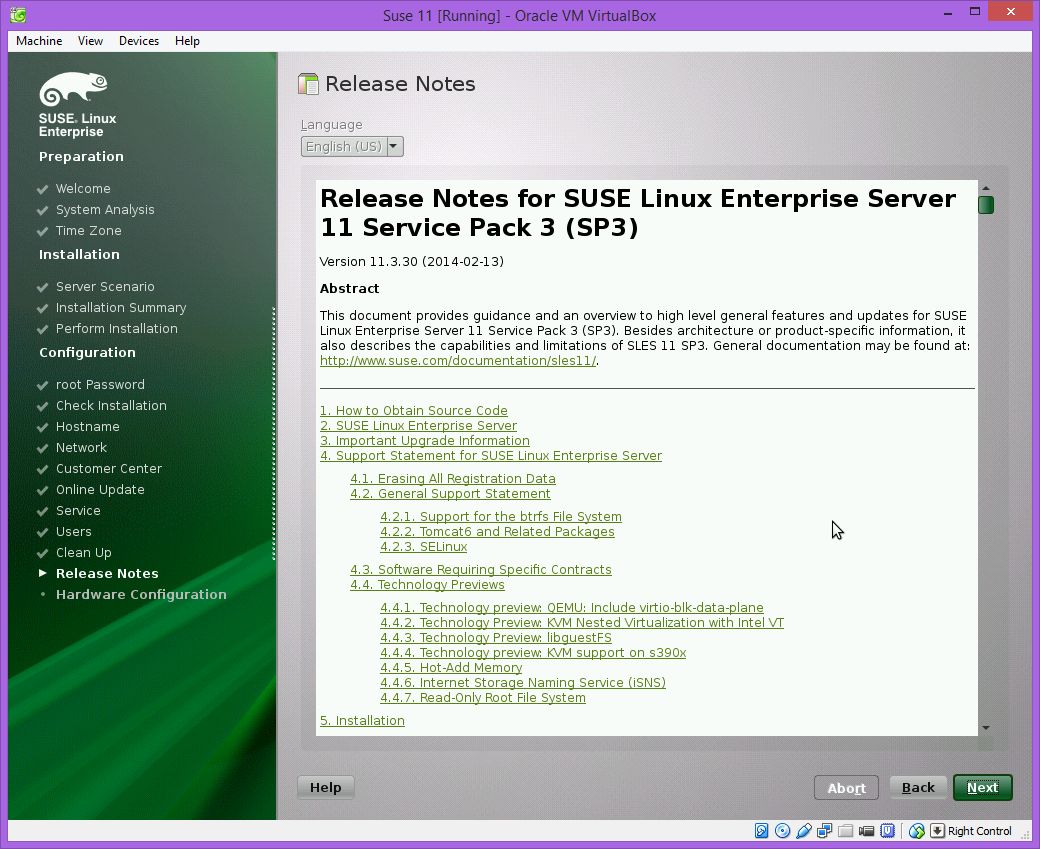
Task: Open the View menu
Action: click(x=90, y=40)
